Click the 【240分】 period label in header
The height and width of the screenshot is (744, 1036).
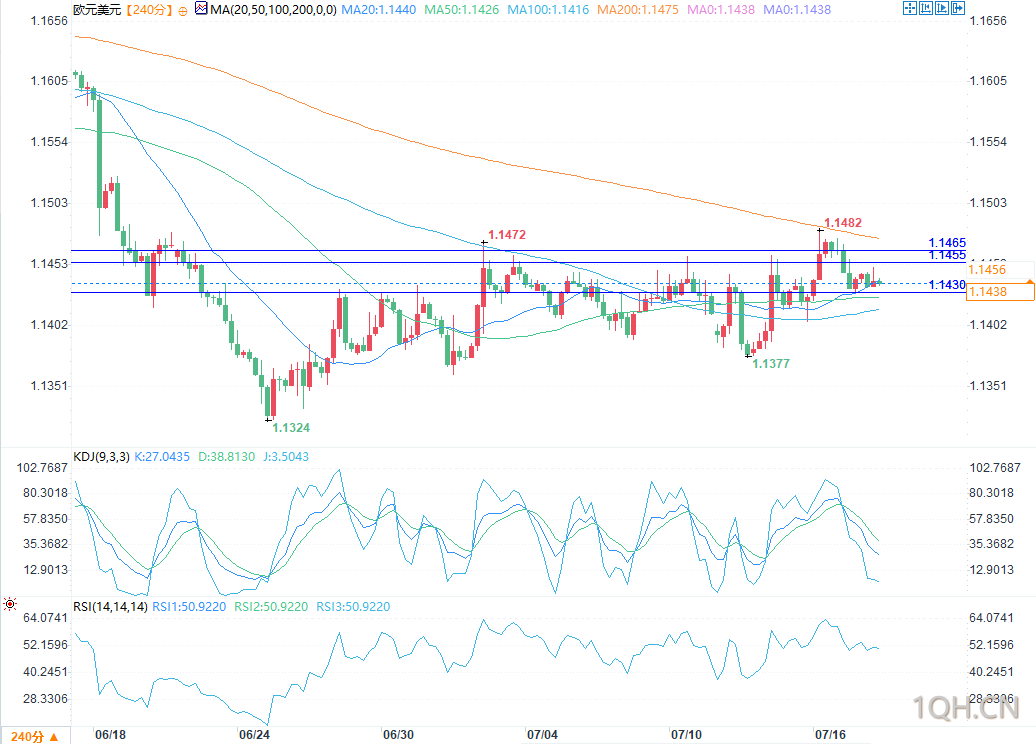pyautogui.click(x=149, y=10)
